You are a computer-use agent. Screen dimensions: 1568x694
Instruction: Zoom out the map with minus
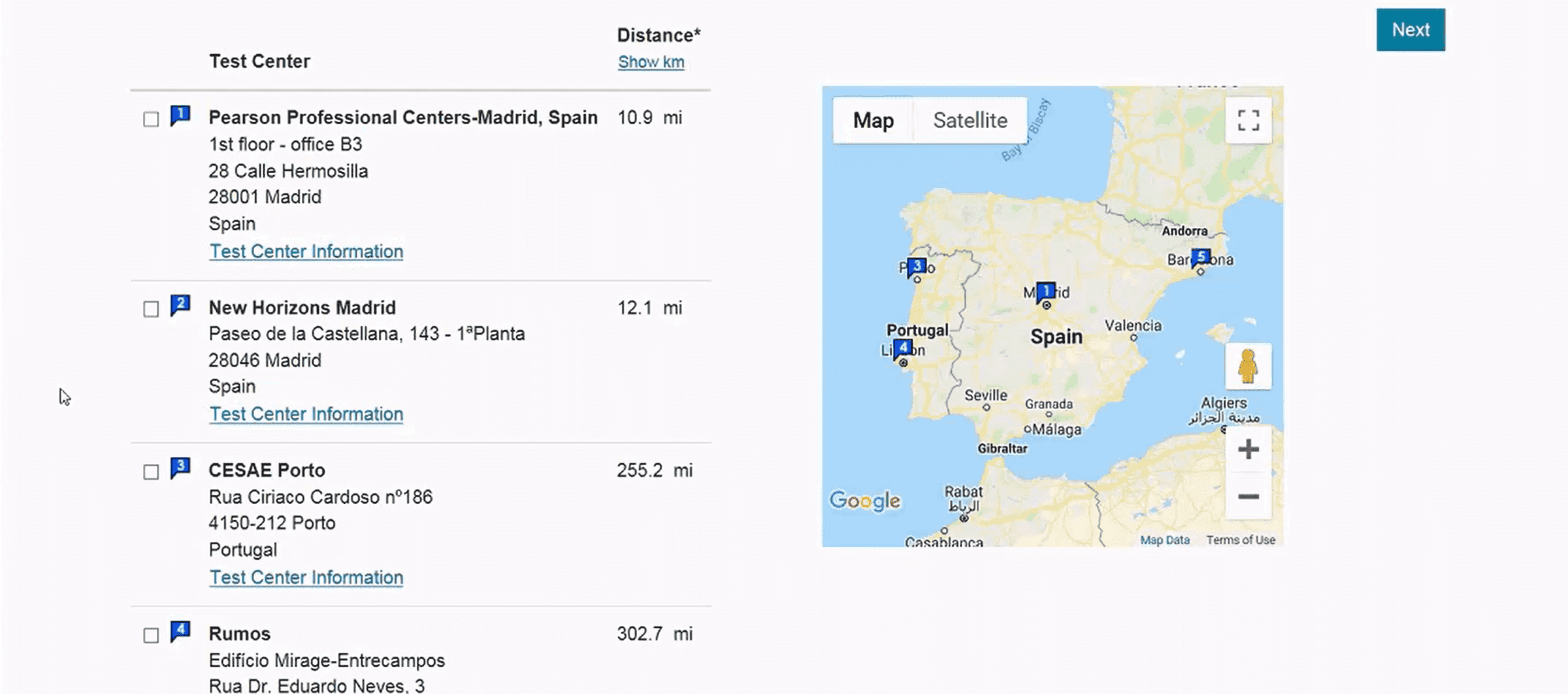point(1248,497)
